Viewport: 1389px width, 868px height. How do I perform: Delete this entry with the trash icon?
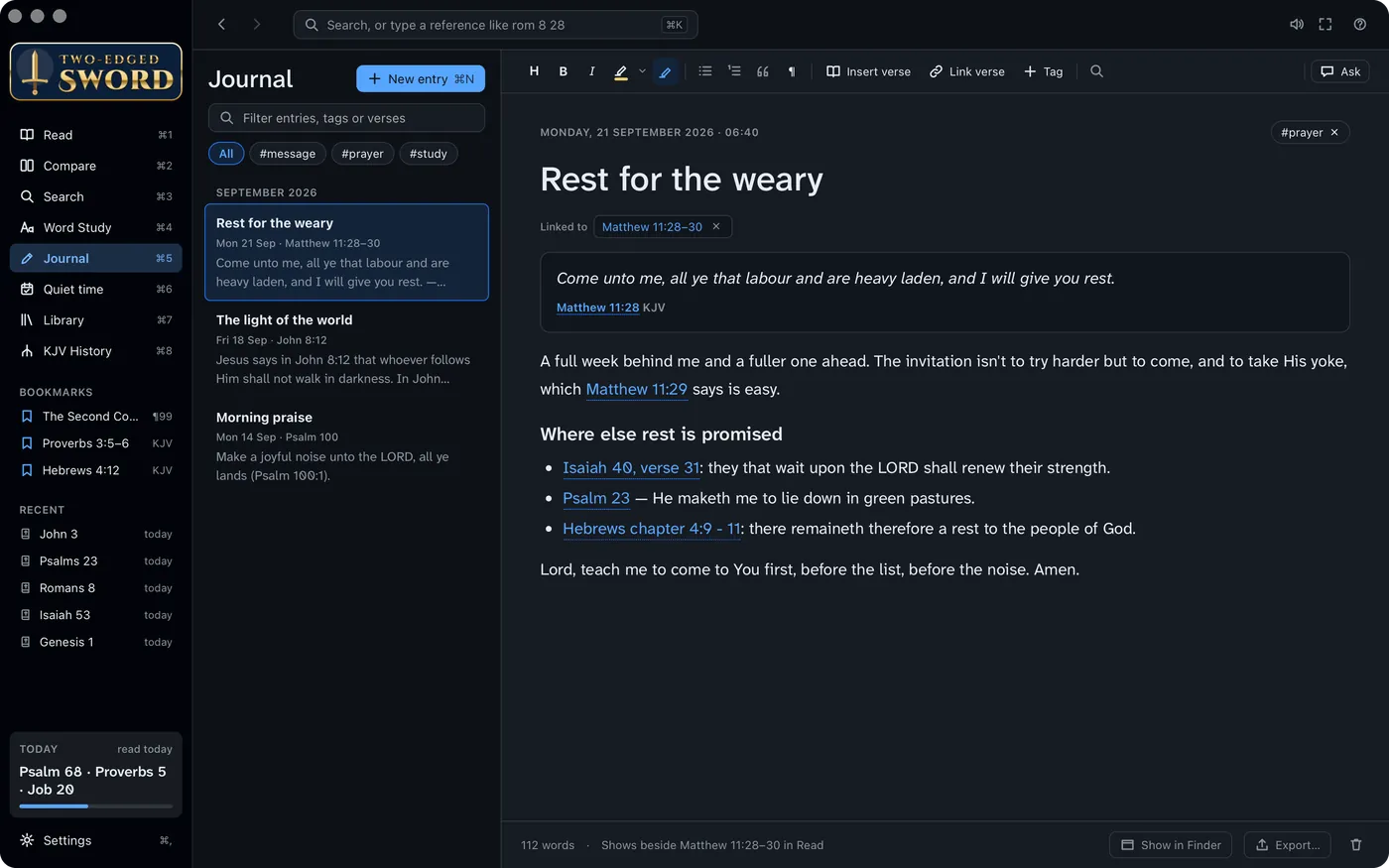[x=1356, y=845]
